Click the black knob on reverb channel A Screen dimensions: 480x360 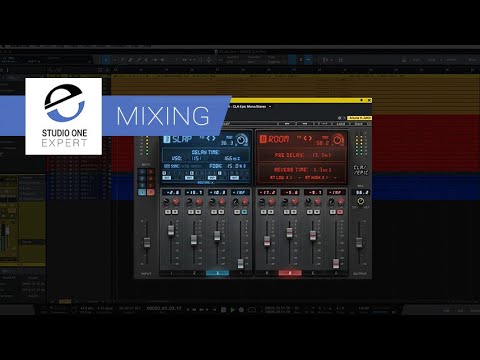262,202
